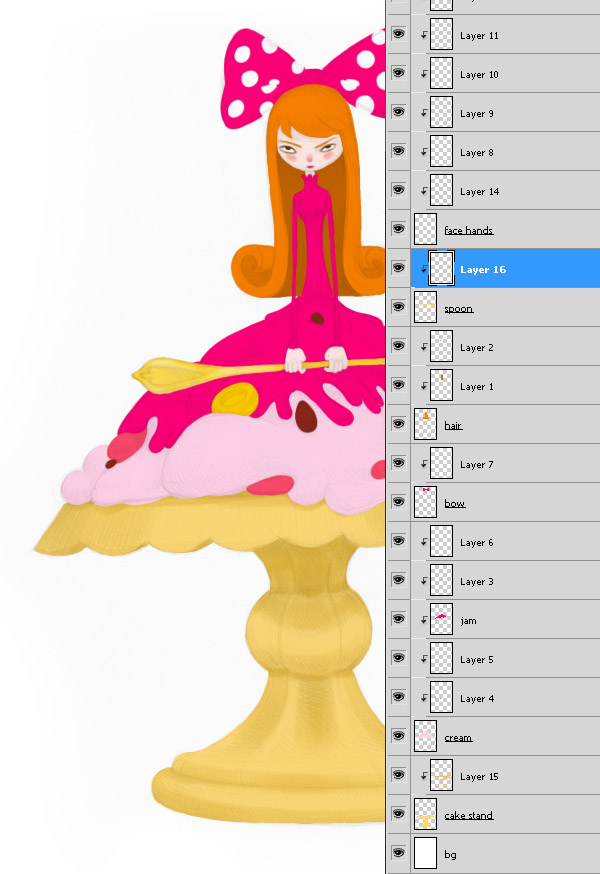The image size is (600, 874).
Task: Click the Layer 5 thumbnail
Action: [442, 658]
